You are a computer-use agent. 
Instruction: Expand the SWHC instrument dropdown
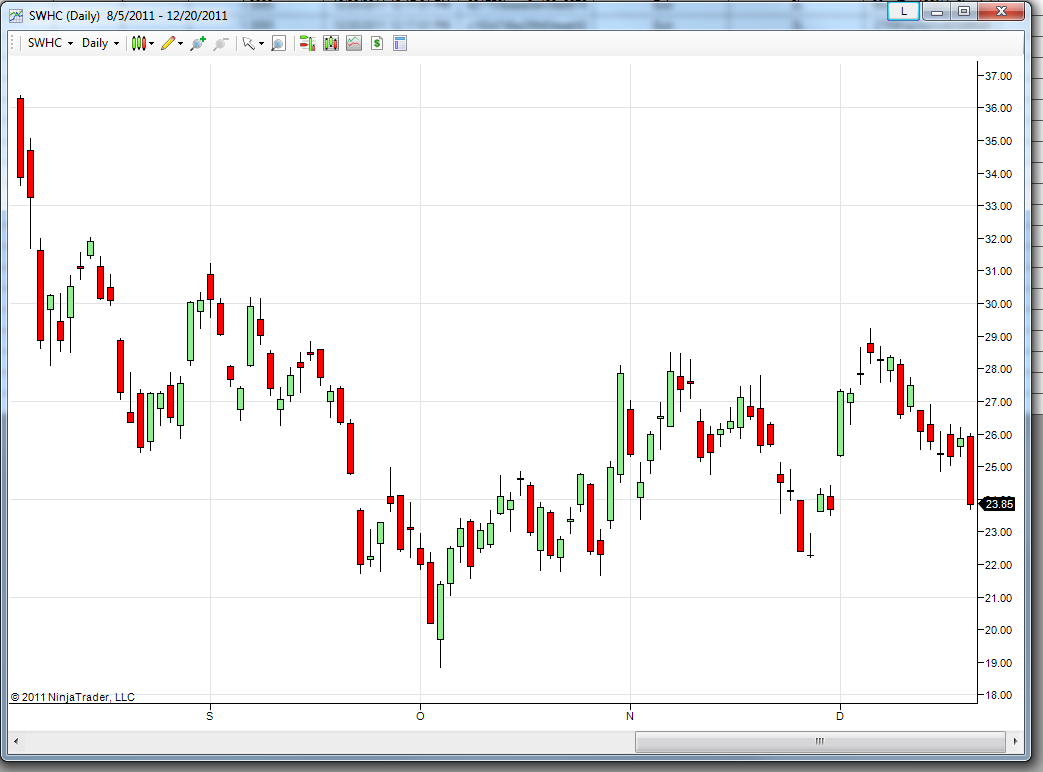(51, 43)
